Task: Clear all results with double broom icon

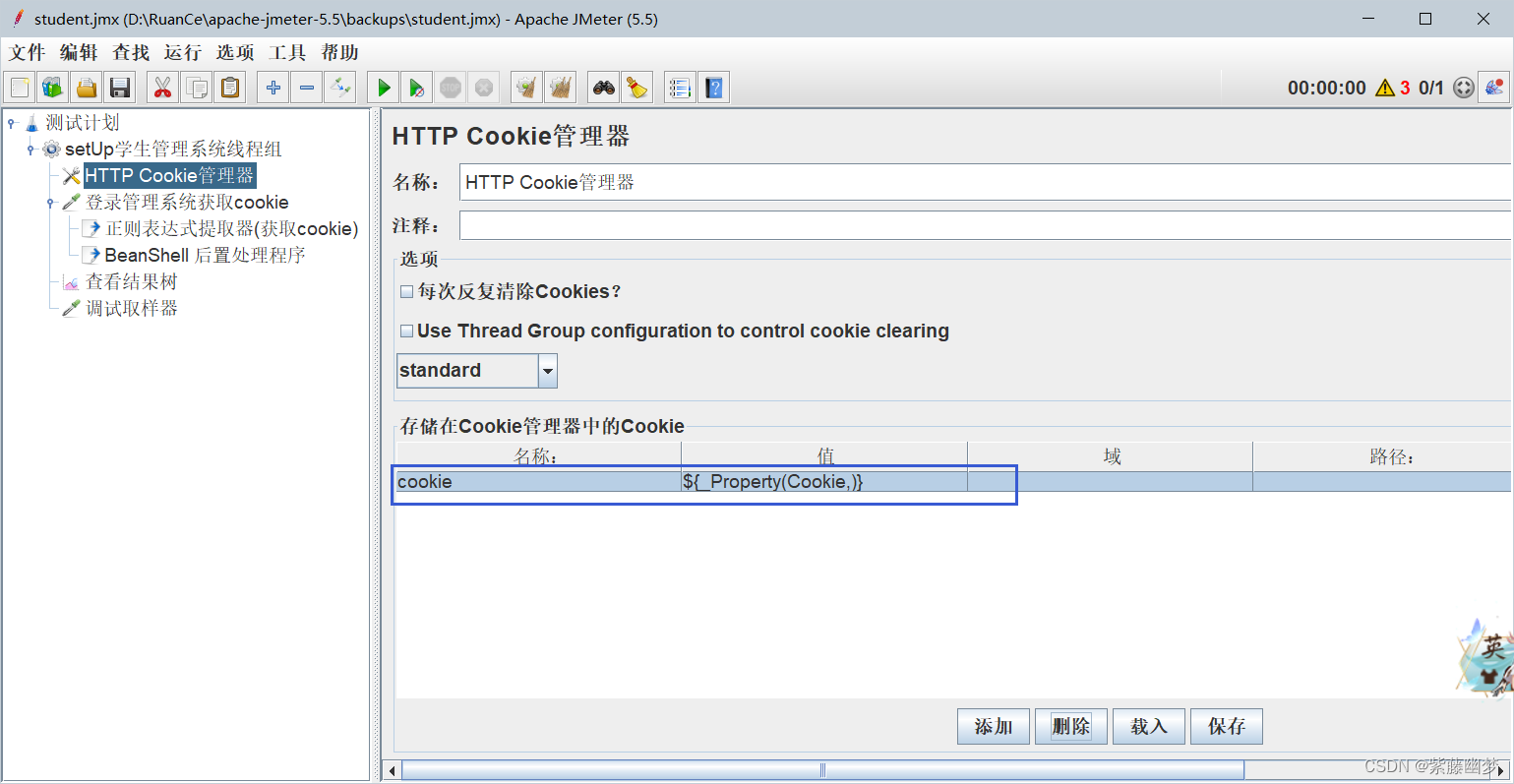Action: click(x=561, y=88)
